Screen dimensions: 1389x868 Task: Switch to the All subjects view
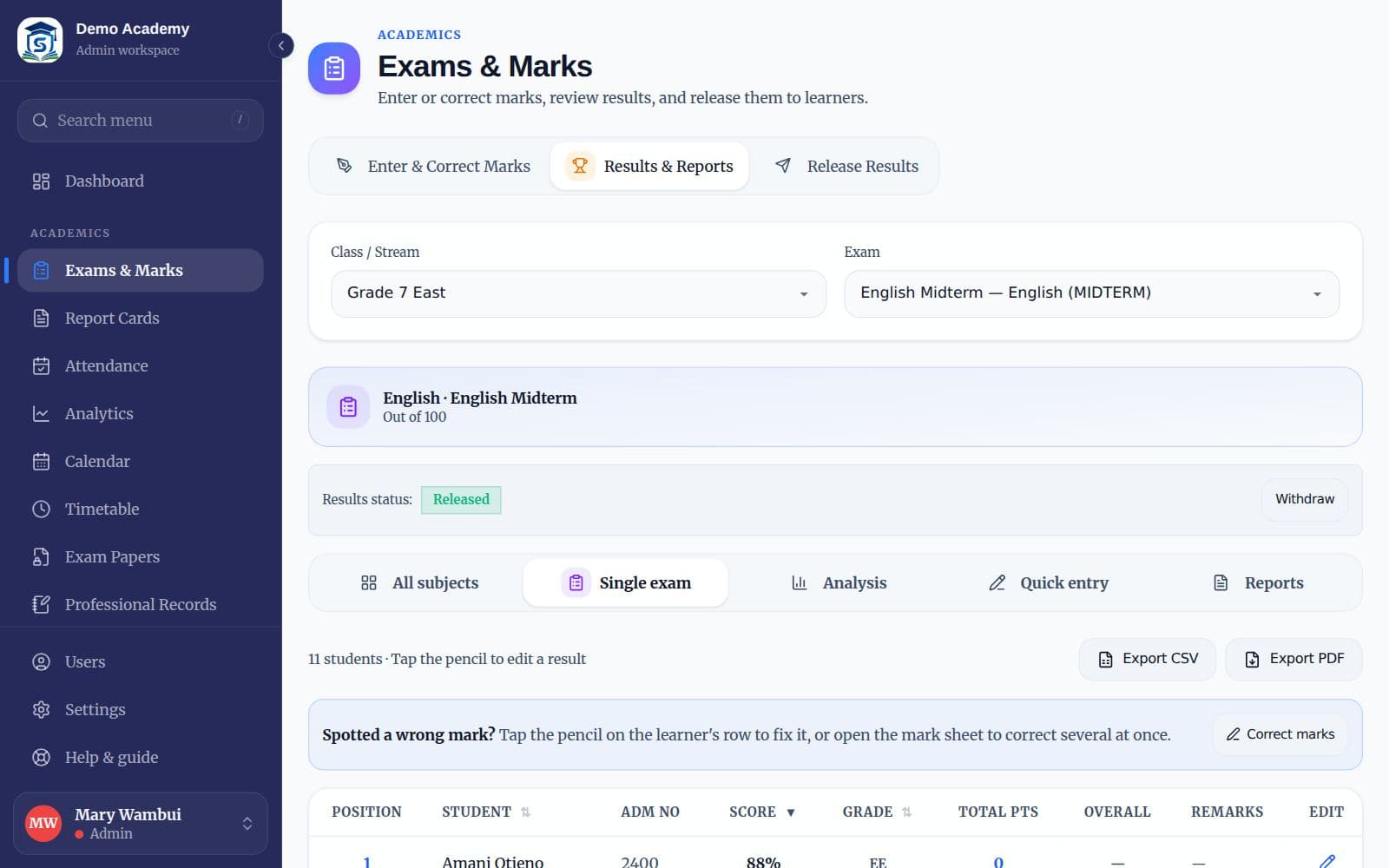click(x=419, y=583)
